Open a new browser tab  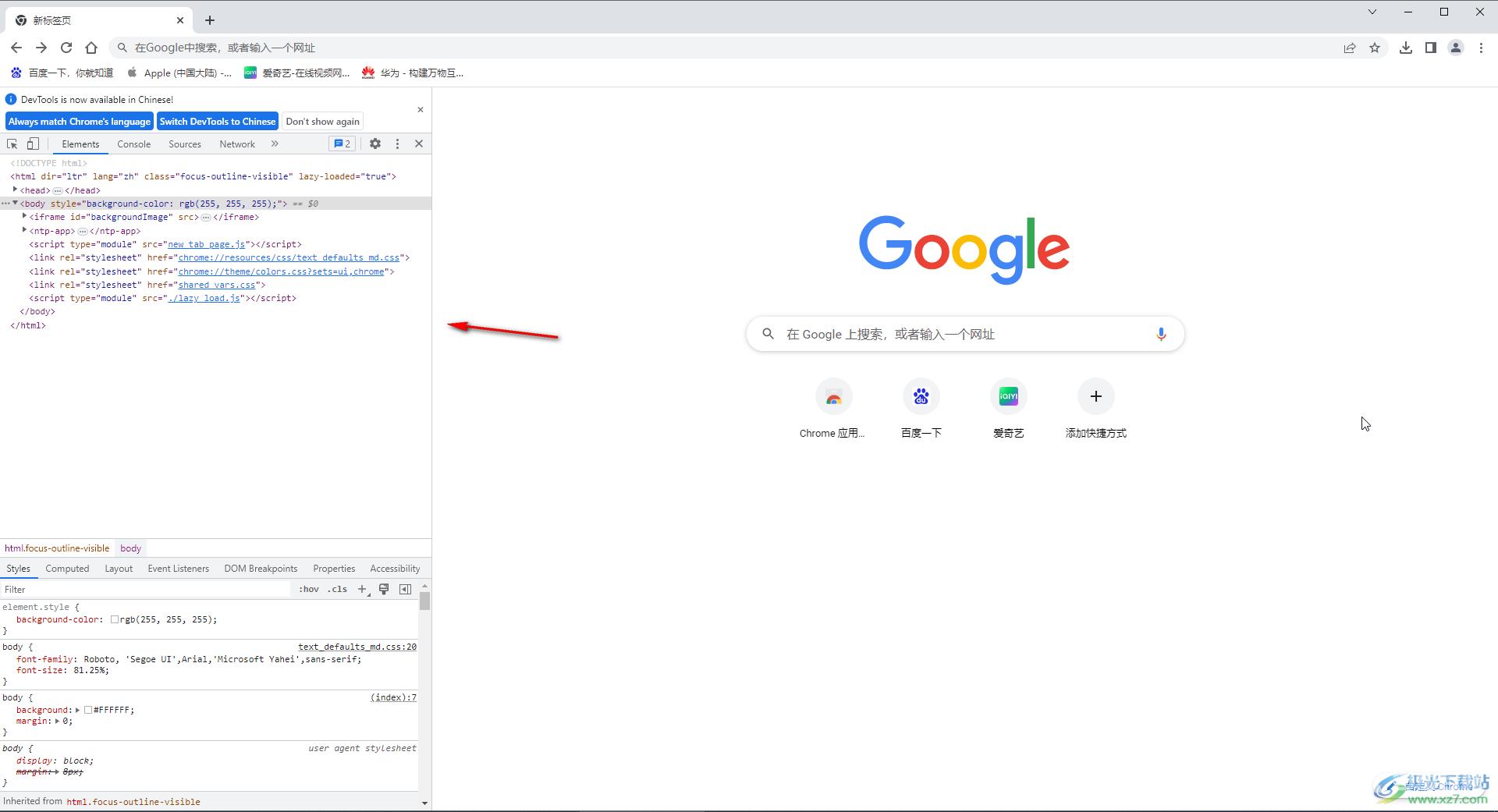210,20
